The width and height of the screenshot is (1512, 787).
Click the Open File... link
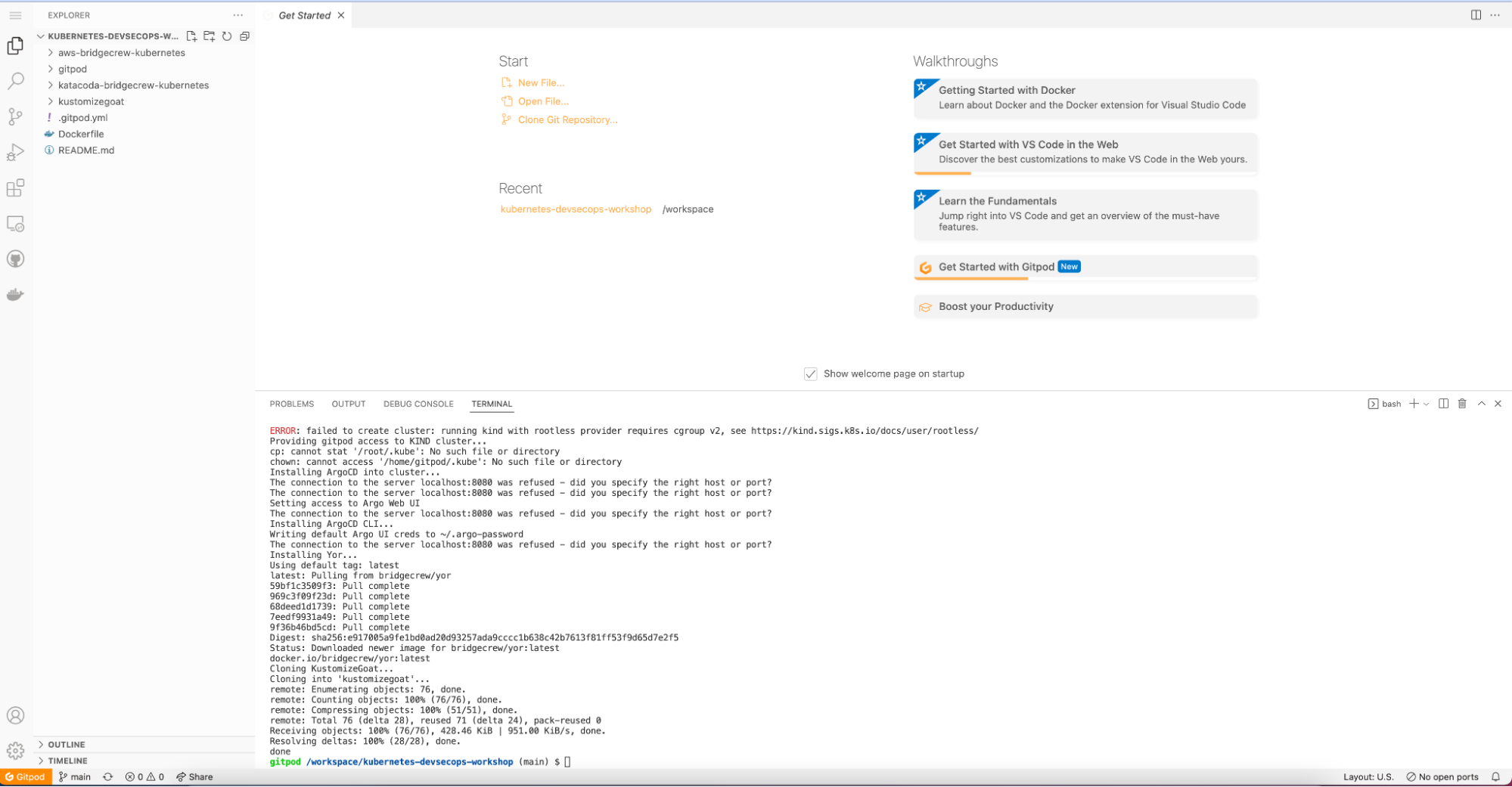click(x=543, y=101)
